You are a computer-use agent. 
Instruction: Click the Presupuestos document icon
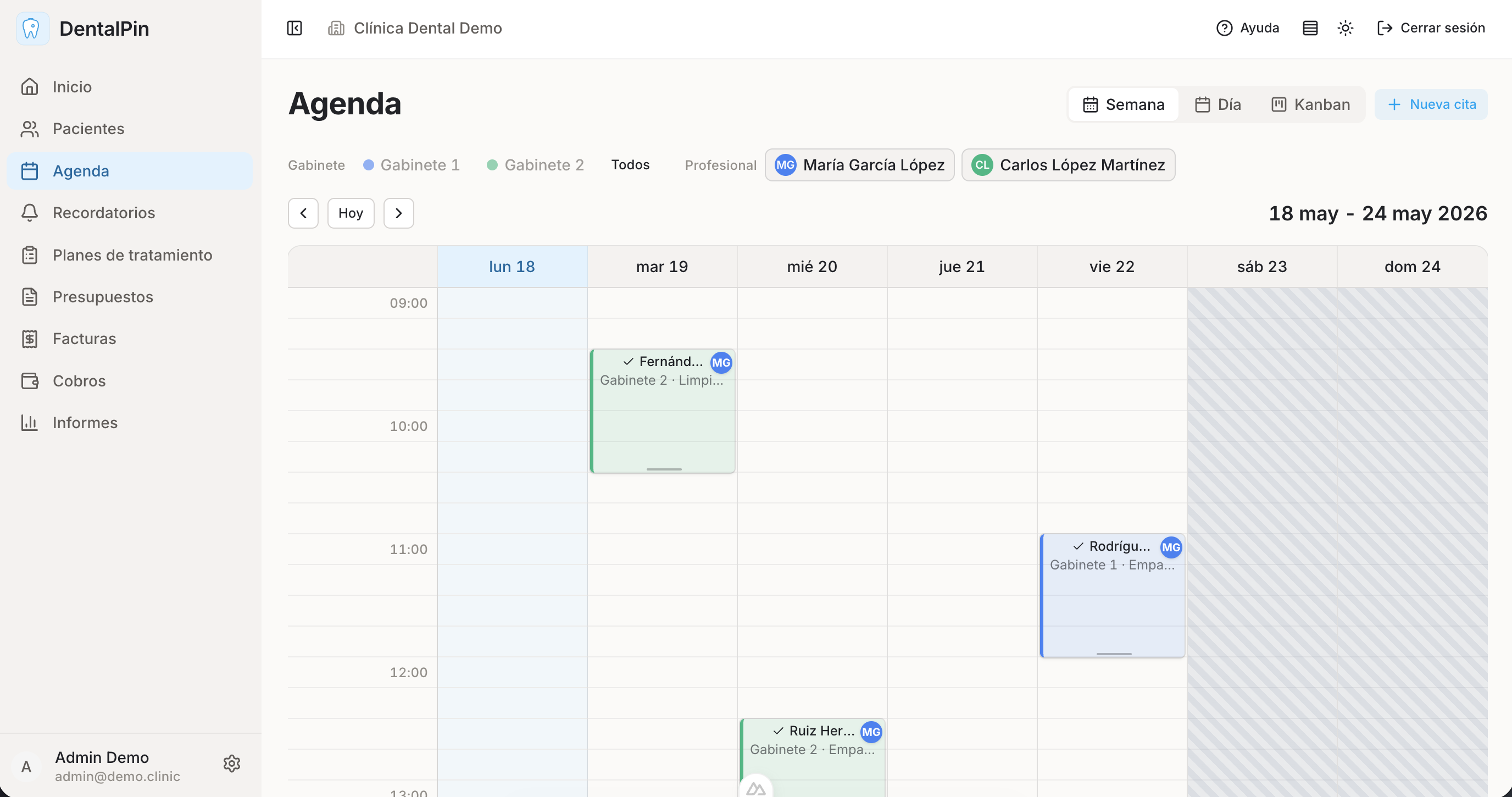[x=29, y=297]
